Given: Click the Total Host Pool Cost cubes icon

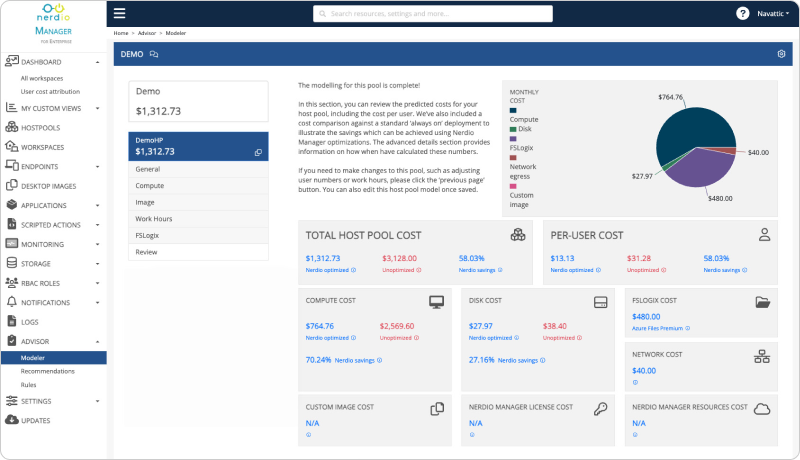Looking at the screenshot, I should (x=518, y=235).
